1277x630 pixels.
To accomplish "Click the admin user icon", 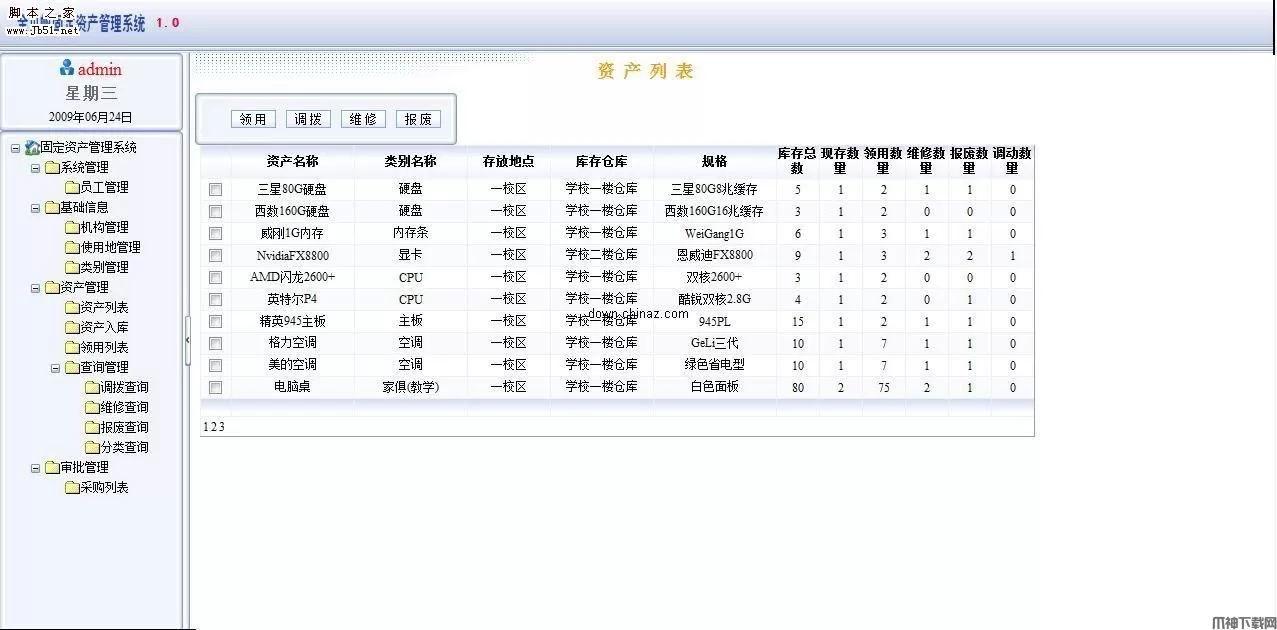I will pos(67,68).
